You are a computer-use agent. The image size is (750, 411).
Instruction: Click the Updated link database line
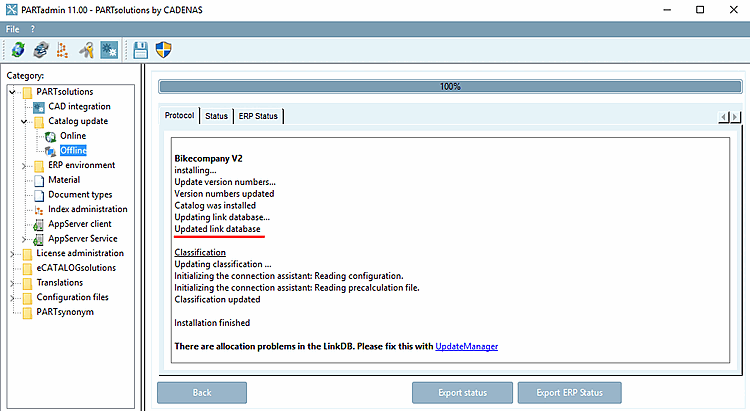[x=217, y=229]
